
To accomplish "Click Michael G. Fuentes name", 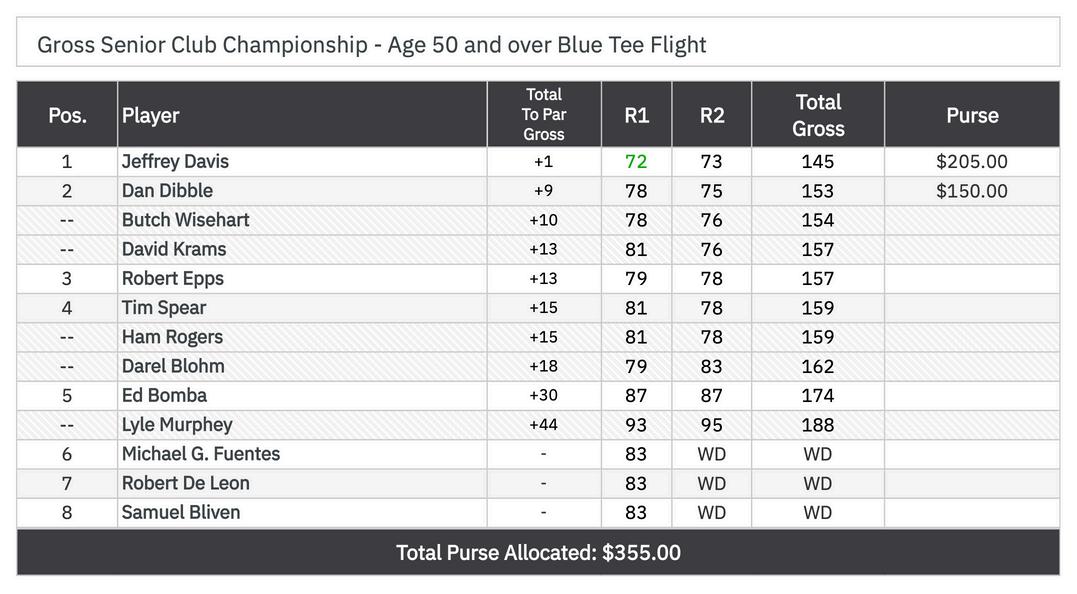I will click(201, 454).
